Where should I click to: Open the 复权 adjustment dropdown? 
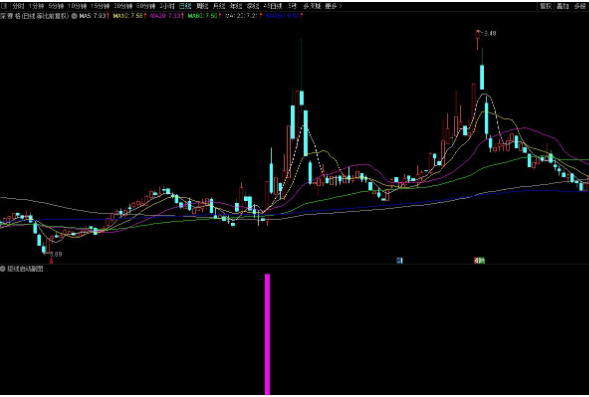click(545, 6)
